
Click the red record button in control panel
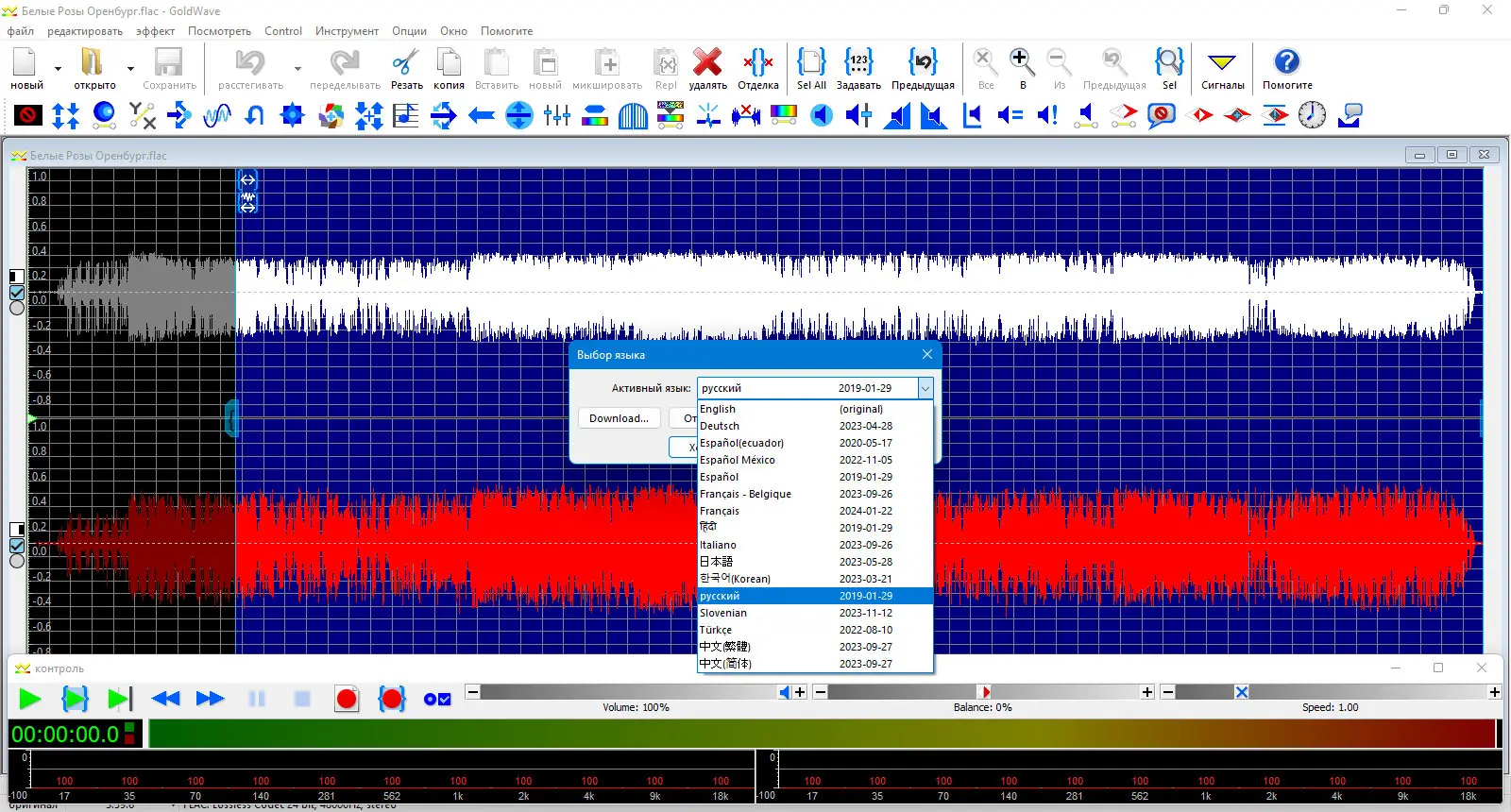tap(347, 699)
